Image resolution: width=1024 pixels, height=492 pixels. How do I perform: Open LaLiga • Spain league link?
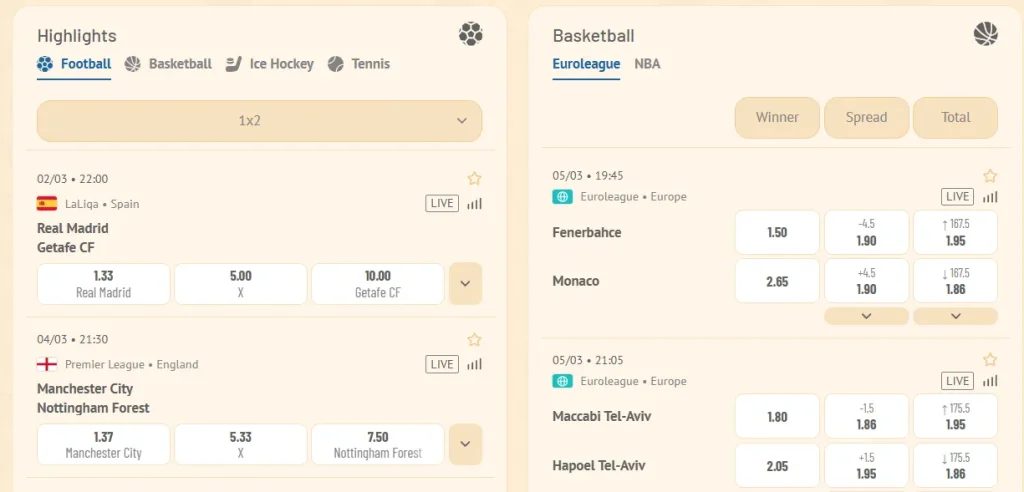102,204
